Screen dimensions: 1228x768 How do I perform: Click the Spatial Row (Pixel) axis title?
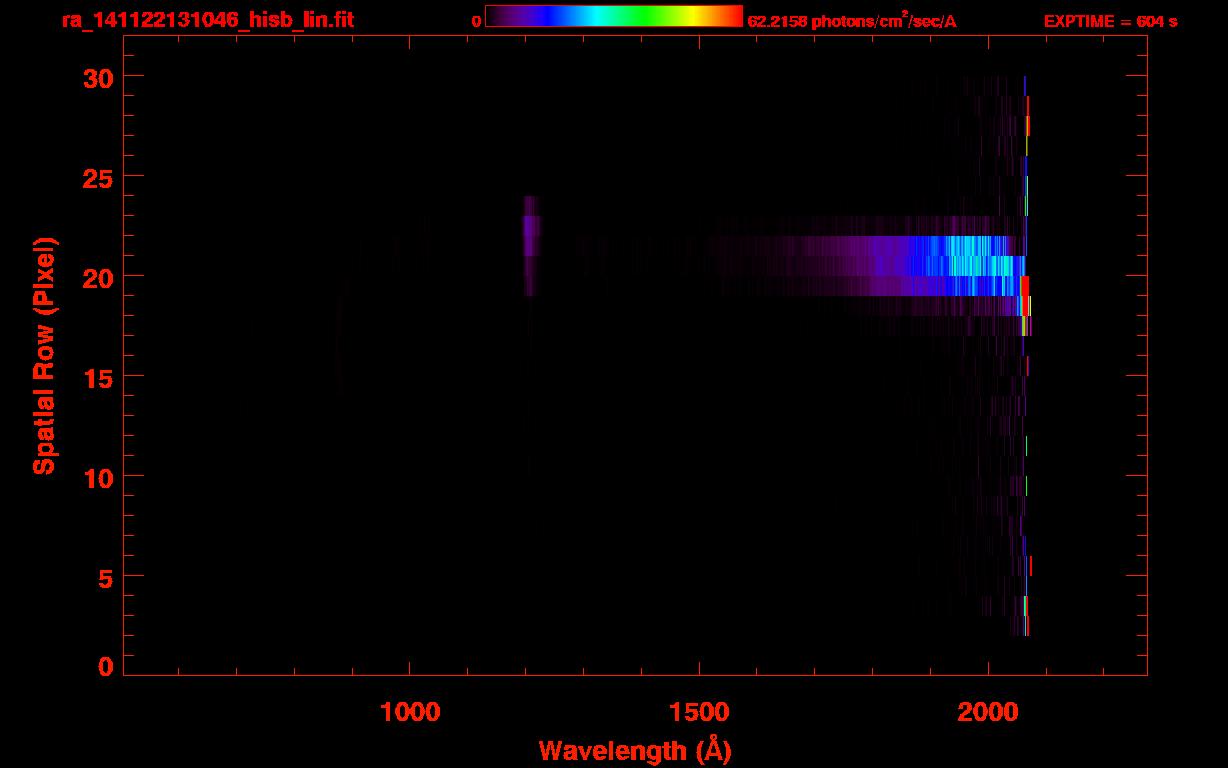click(44, 355)
